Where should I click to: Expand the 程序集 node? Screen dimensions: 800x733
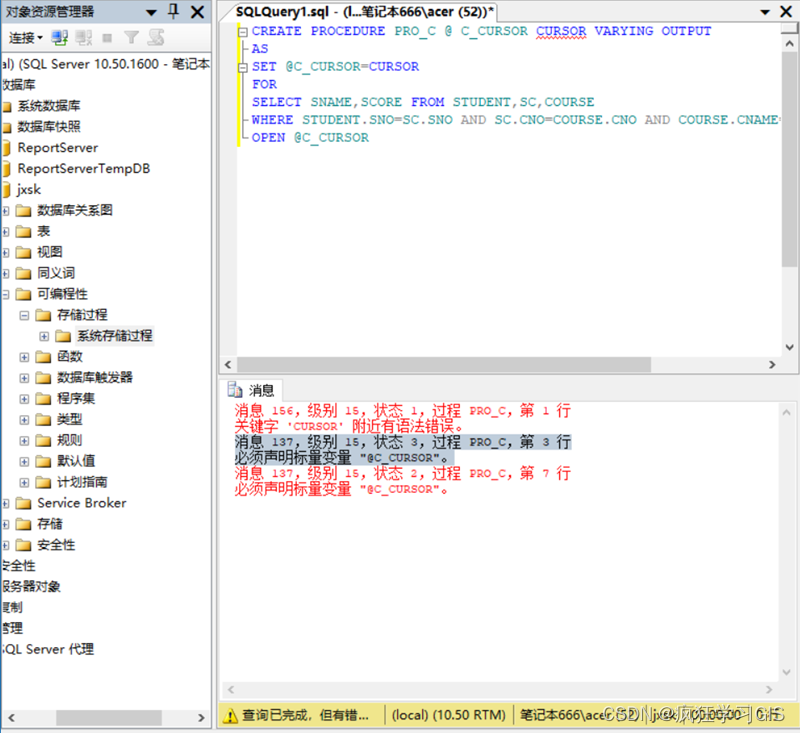[24, 399]
